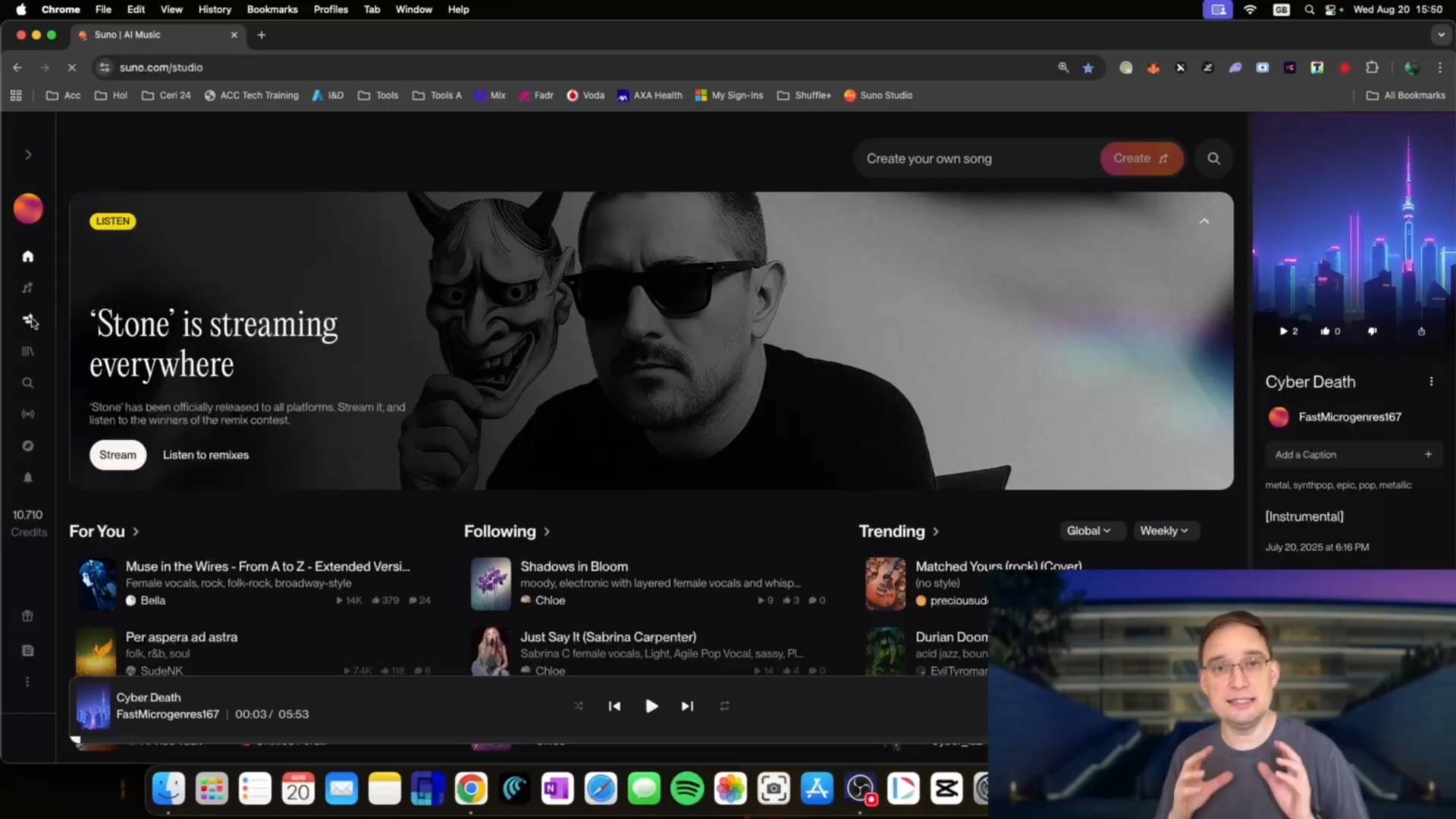Click the plus next to Add a Caption
Image resolution: width=1456 pixels, height=819 pixels.
1428,455
